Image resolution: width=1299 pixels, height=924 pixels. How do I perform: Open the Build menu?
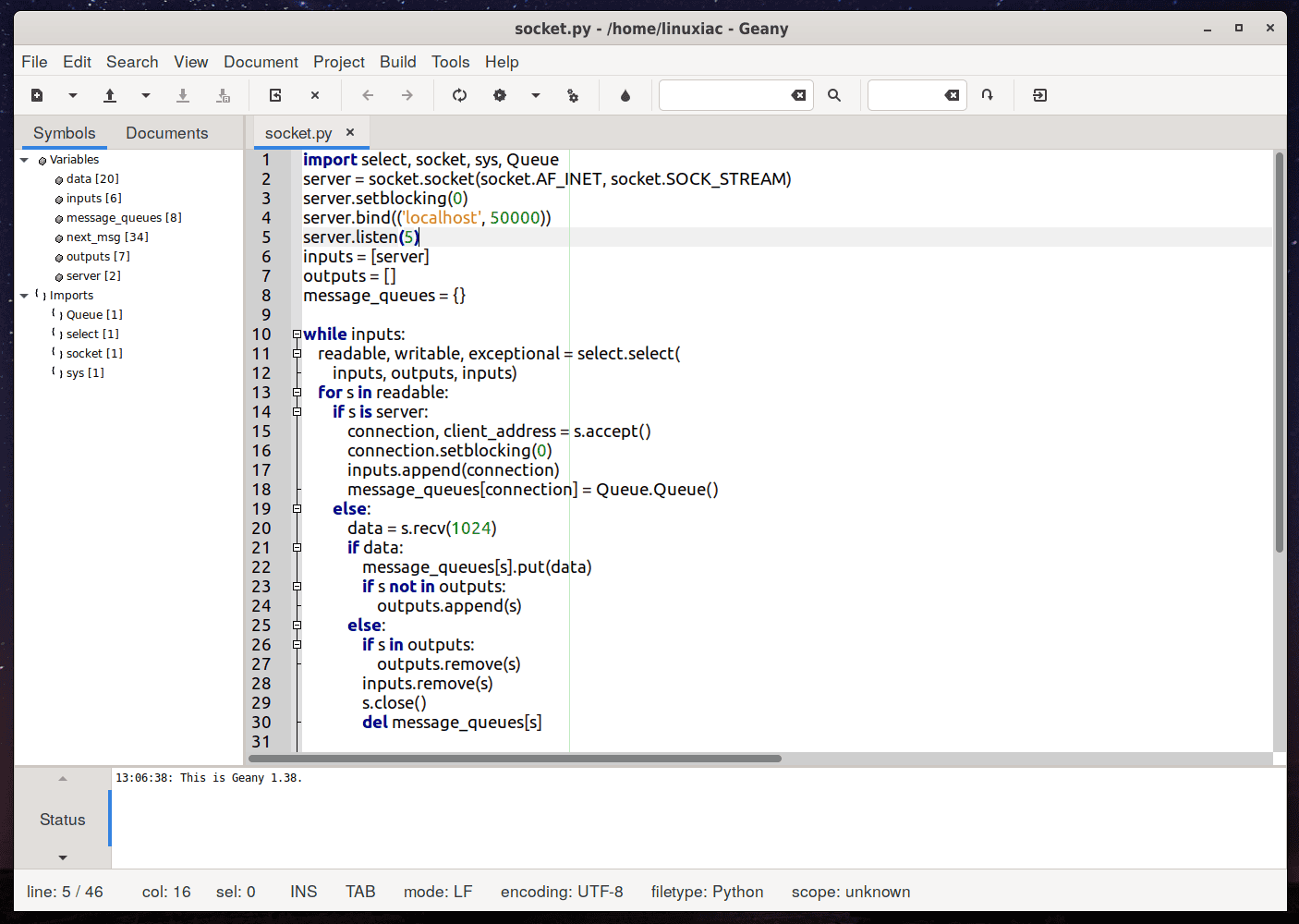tap(397, 62)
